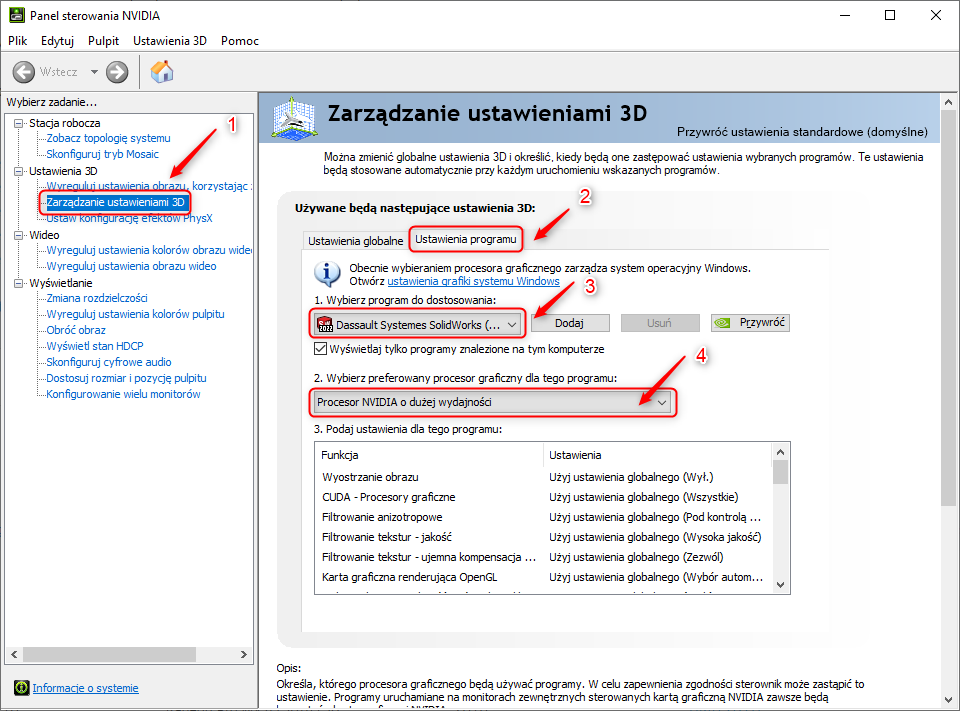Collapse the Stacja robocza tree node
Viewport: 960px width, 711px height.
click(18, 122)
